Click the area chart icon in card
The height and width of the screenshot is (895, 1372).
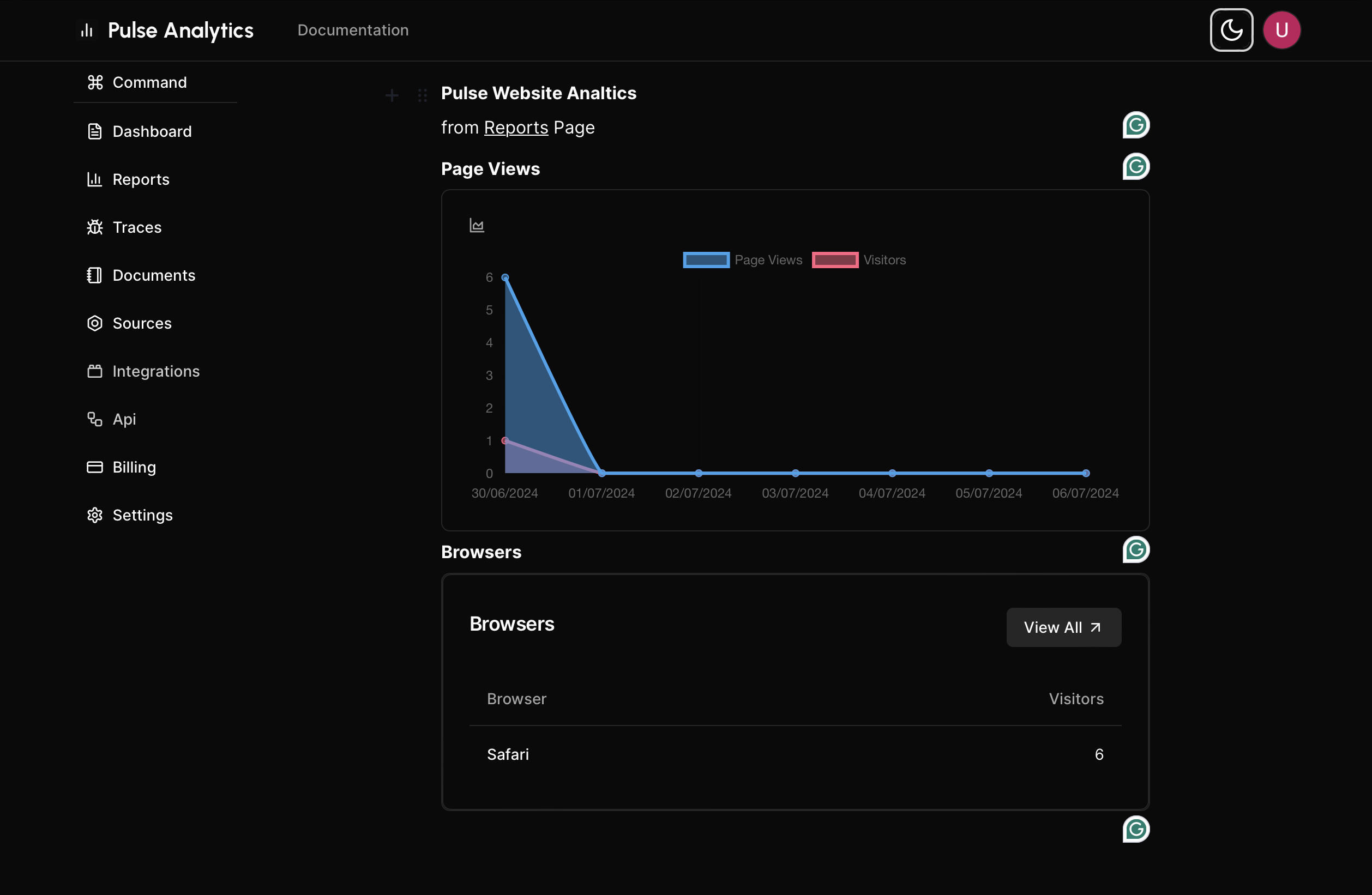pyautogui.click(x=477, y=225)
